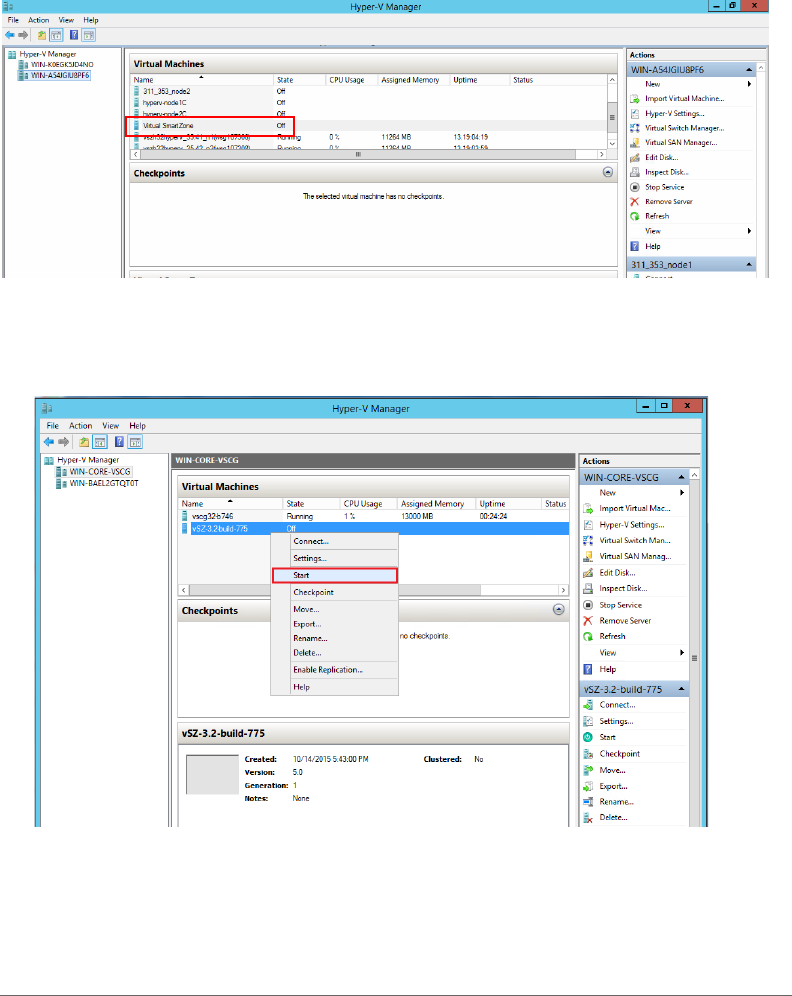The width and height of the screenshot is (792, 996).
Task: Click blue Help icon in WIN-A54JGIU8PF6 window toolbar
Action: 74,35
